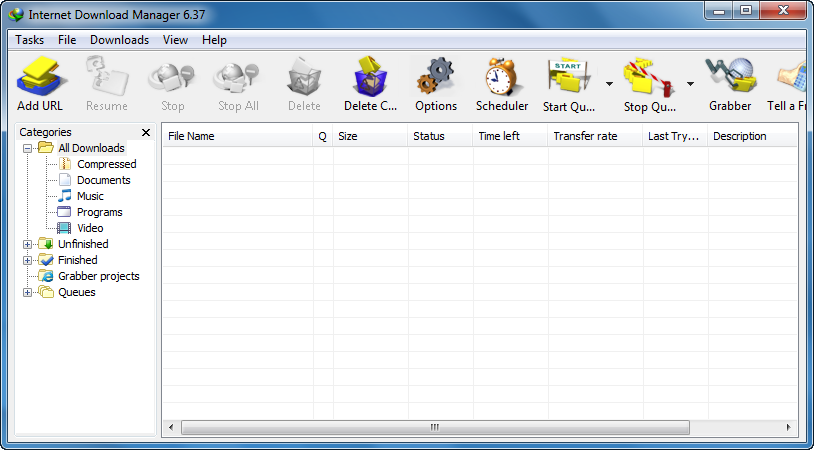Click the Grabber projects IE icon
This screenshot has height=450, width=814.
[46, 276]
